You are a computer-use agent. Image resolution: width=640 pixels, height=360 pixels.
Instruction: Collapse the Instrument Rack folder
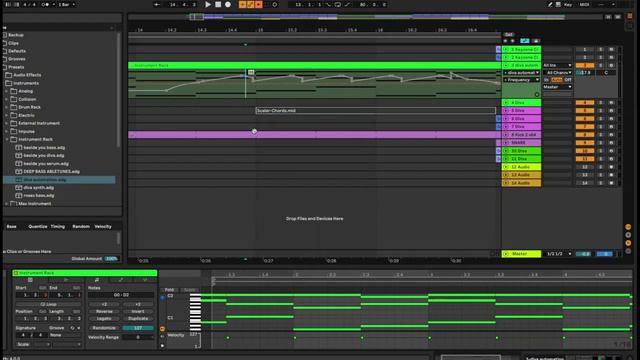(7, 139)
